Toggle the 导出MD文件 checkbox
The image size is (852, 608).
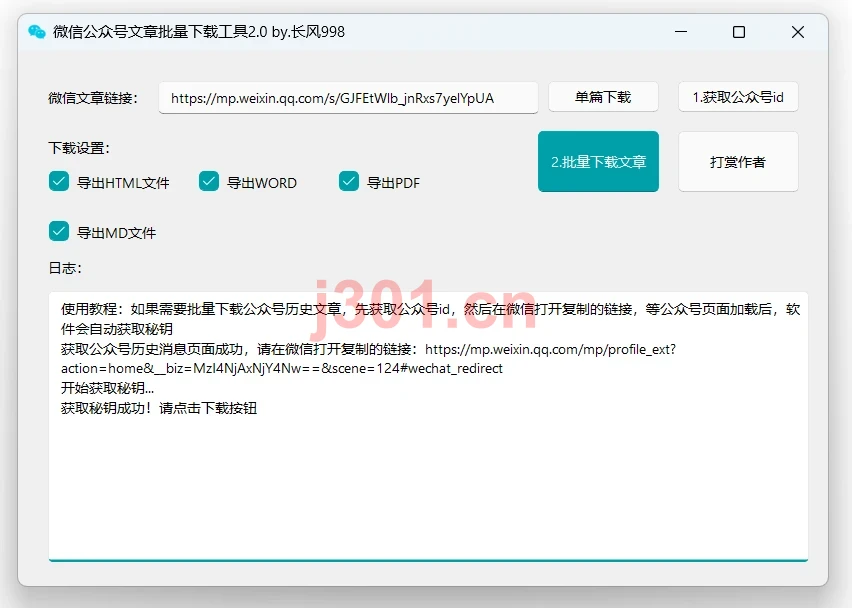coord(59,231)
